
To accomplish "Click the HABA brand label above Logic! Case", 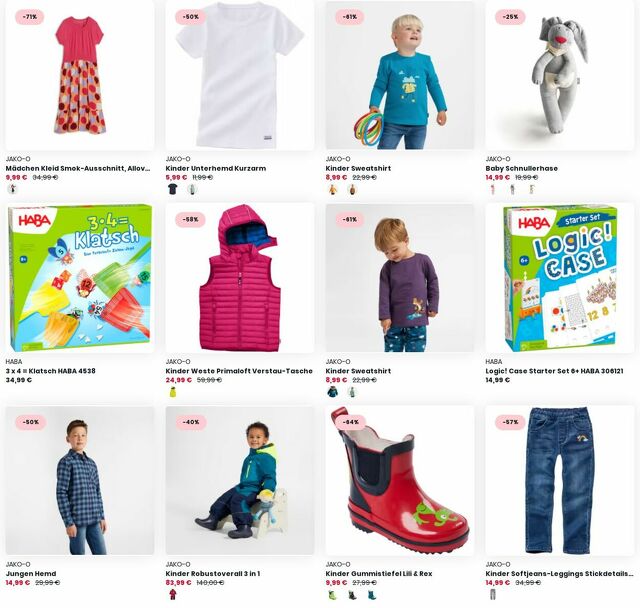I will (493, 362).
